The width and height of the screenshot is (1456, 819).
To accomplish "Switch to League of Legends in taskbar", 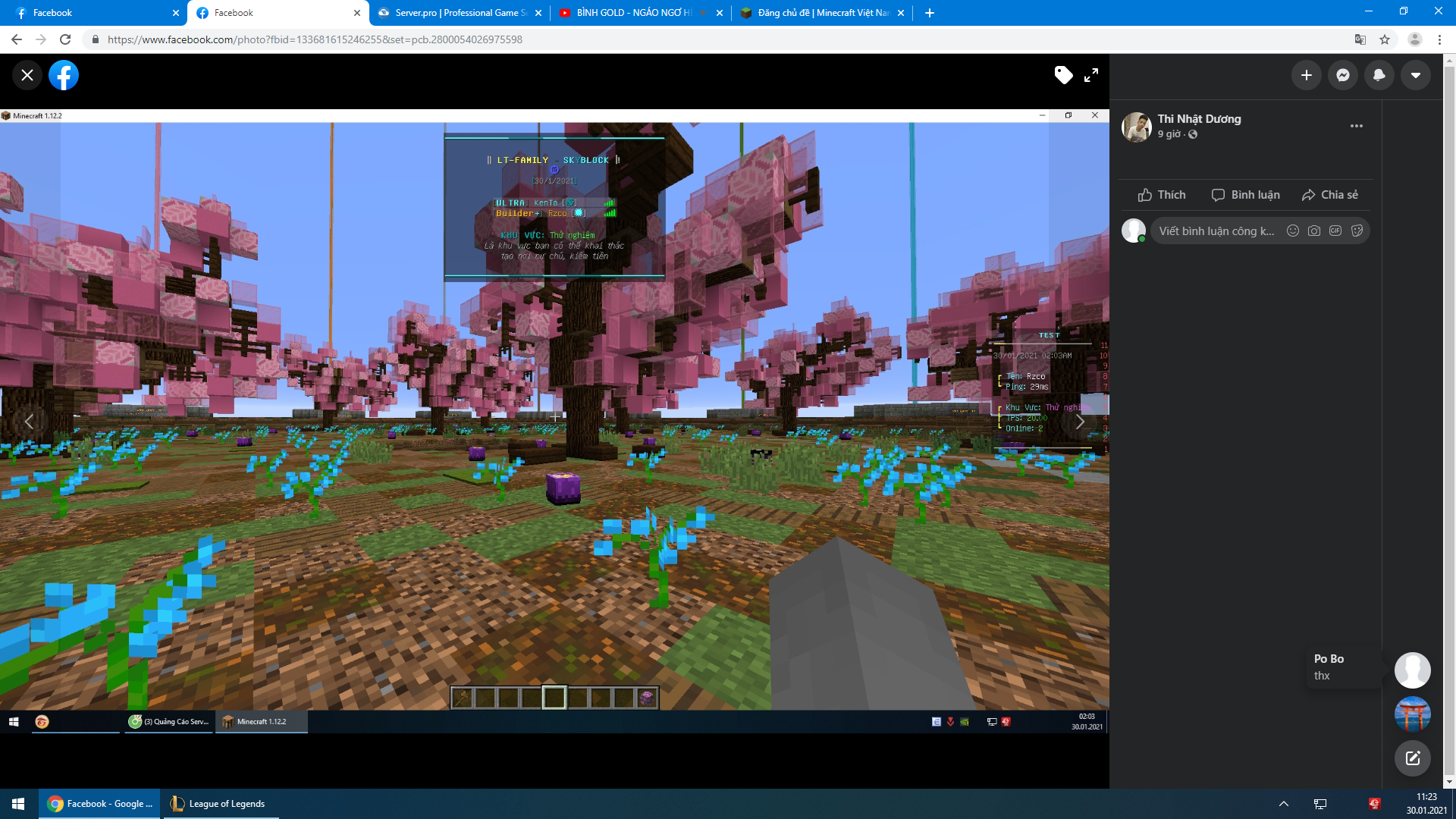I will 219,804.
